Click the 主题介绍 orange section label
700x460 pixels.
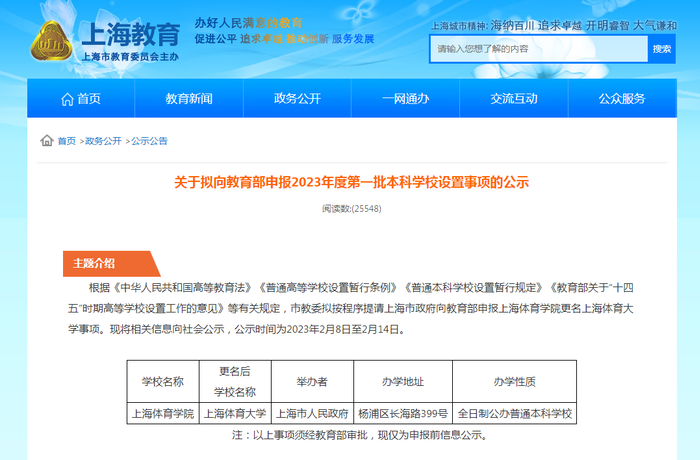(111, 263)
